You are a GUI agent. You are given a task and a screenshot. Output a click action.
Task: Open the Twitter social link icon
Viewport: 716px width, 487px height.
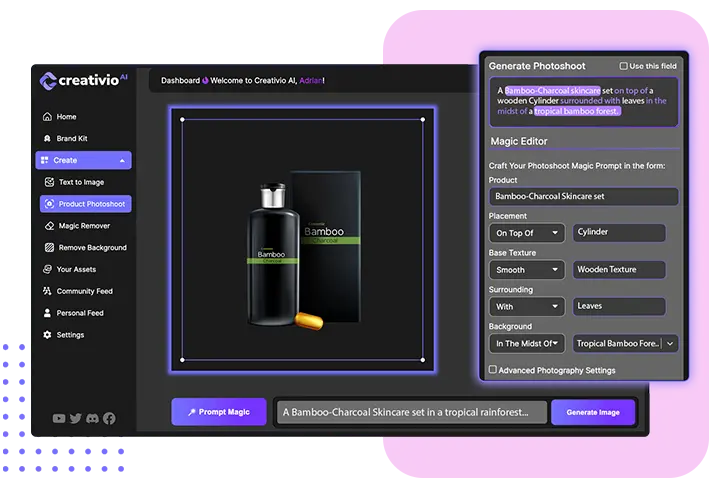click(x=76, y=418)
